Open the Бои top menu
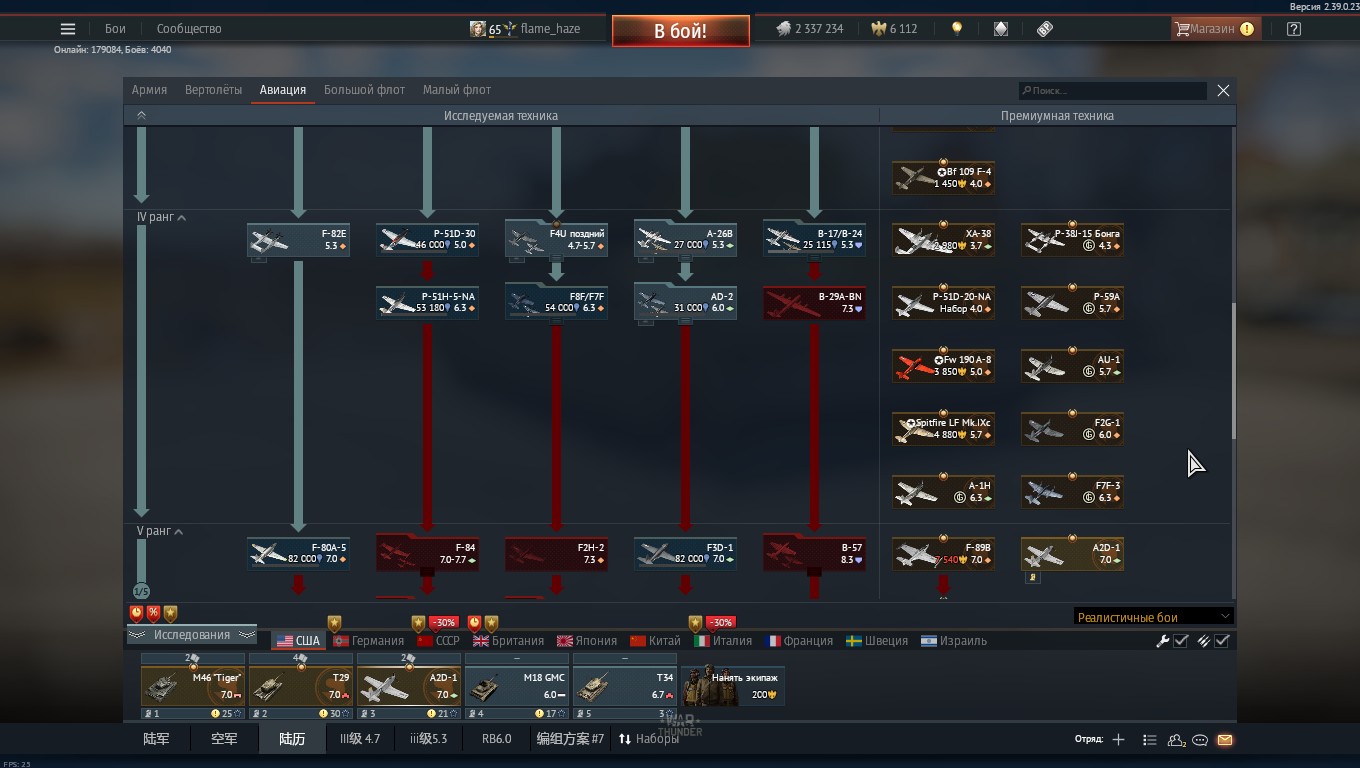This screenshot has height=768, width=1360. point(115,29)
